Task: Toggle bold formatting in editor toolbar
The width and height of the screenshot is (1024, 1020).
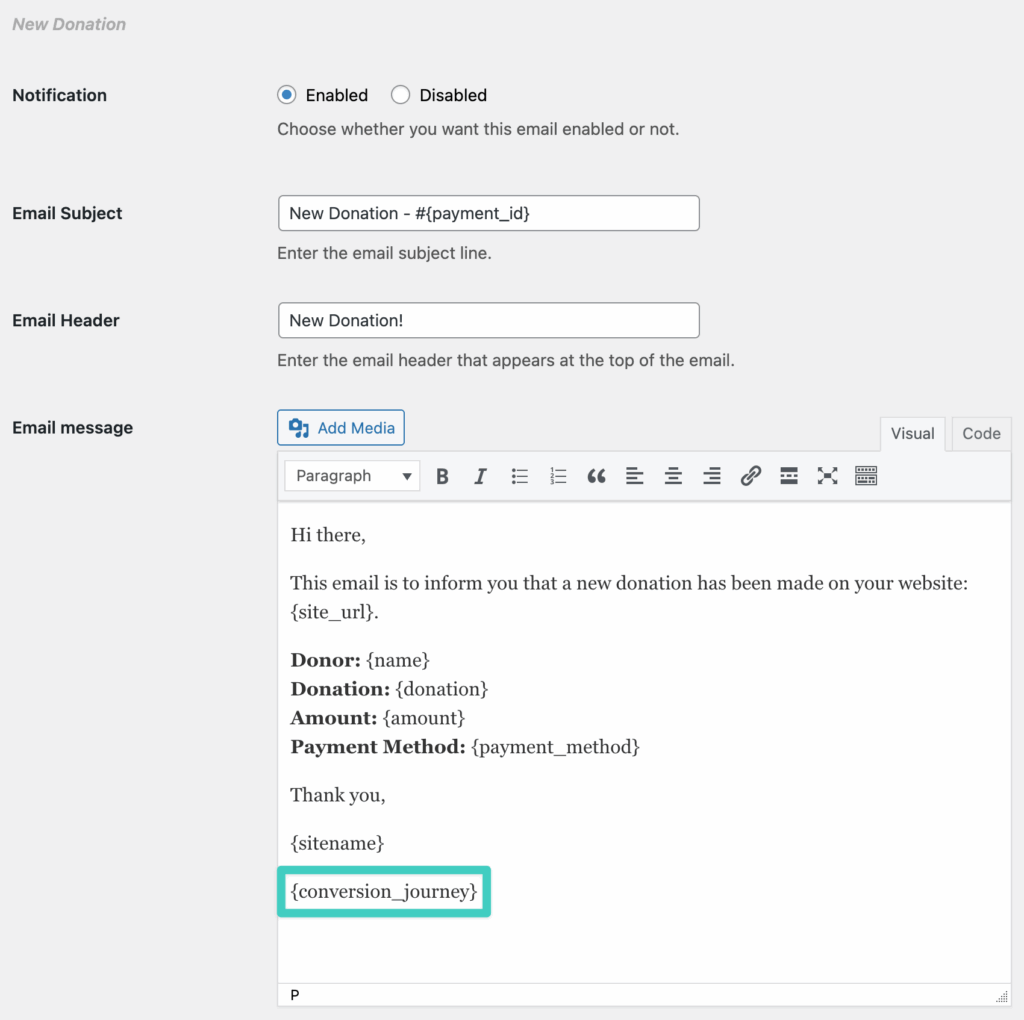Action: click(x=442, y=476)
